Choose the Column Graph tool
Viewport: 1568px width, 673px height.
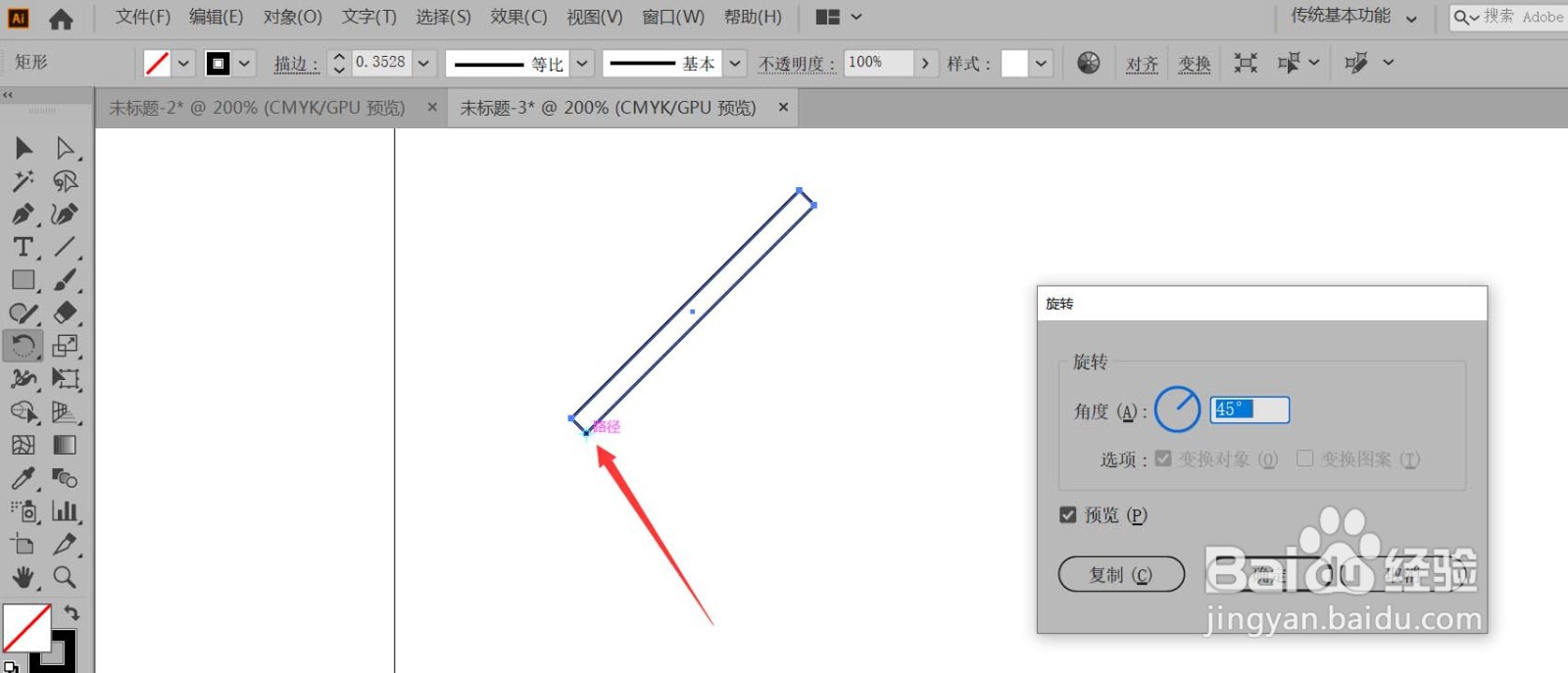[66, 511]
